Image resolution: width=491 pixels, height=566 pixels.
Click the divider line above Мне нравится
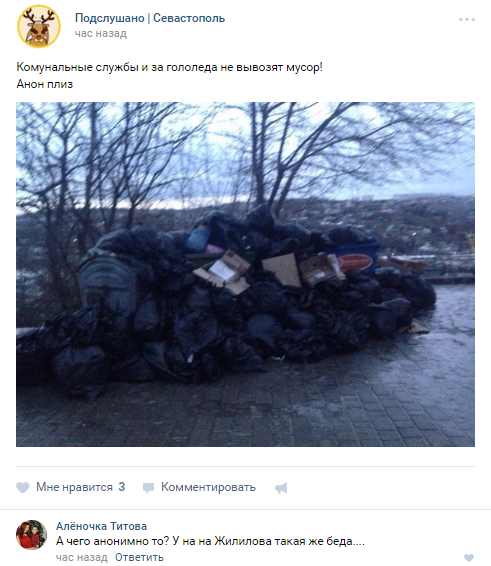pyautogui.click(x=245, y=466)
